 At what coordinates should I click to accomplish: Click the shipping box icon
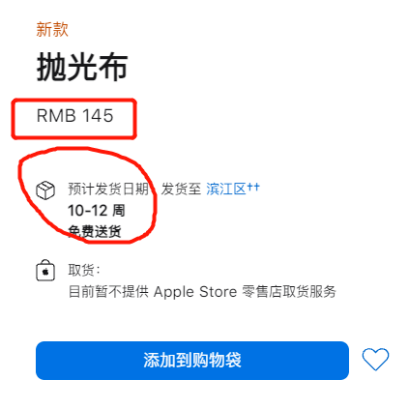point(45,190)
